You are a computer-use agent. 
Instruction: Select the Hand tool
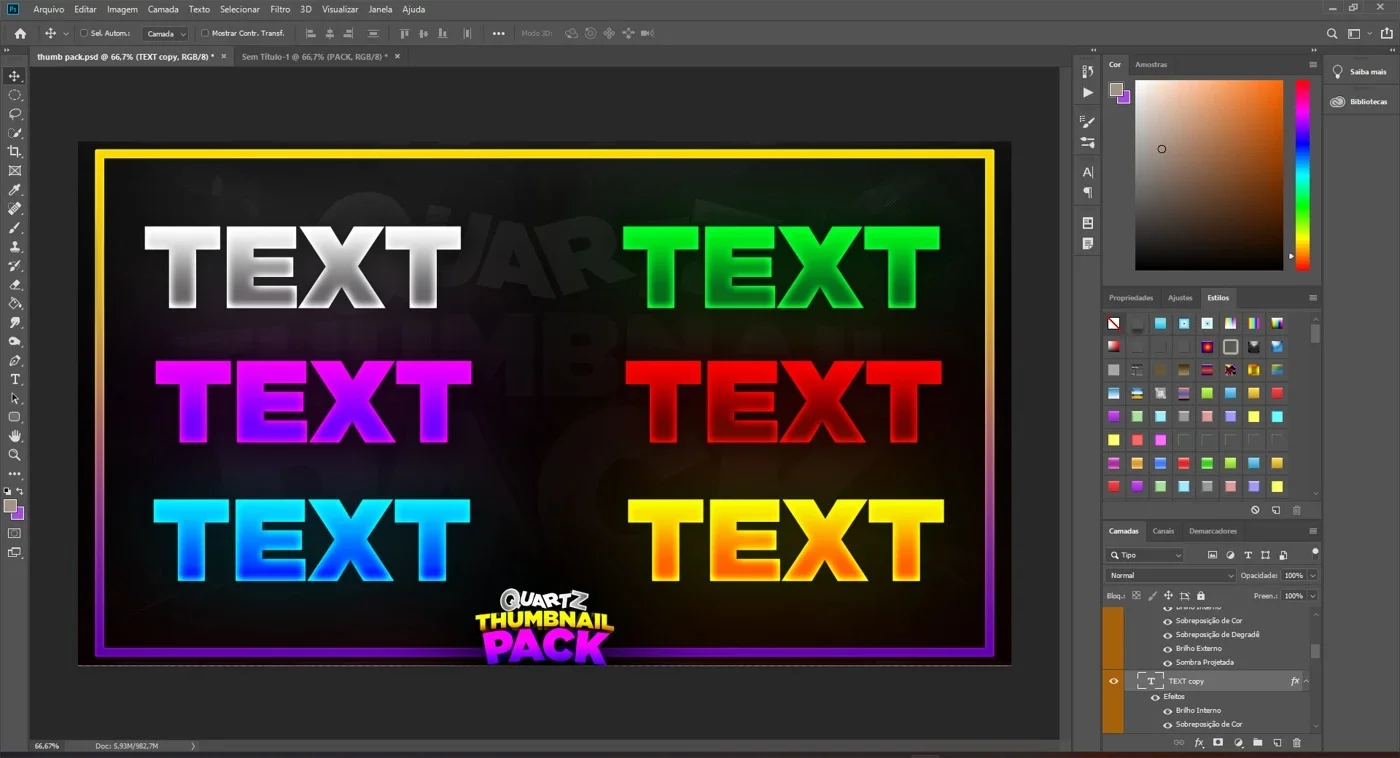(x=15, y=437)
